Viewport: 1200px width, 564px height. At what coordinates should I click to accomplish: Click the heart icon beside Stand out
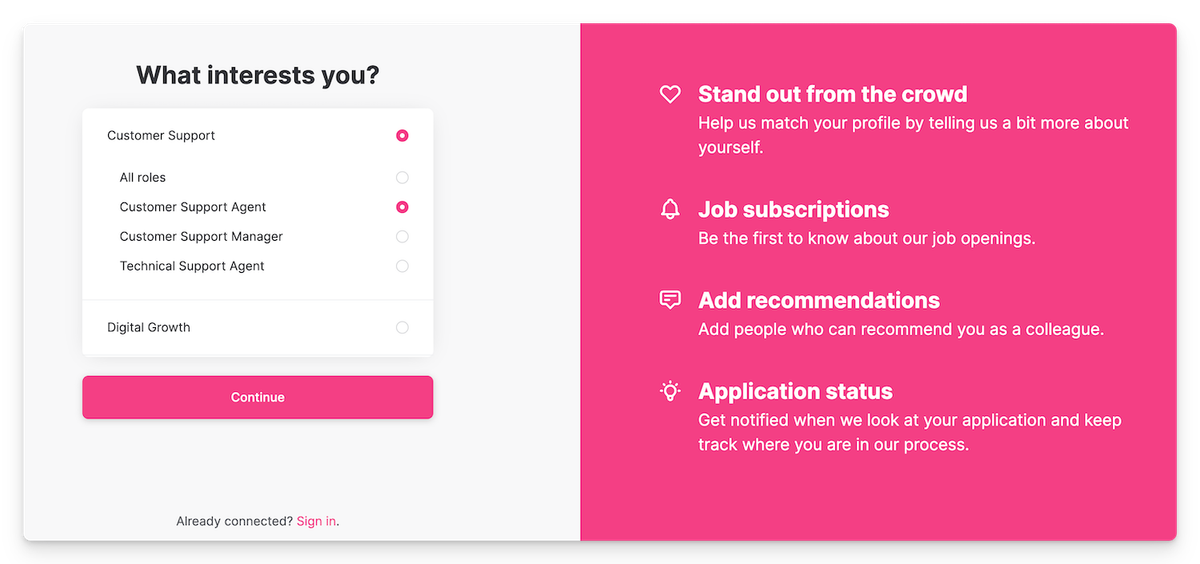click(x=670, y=95)
